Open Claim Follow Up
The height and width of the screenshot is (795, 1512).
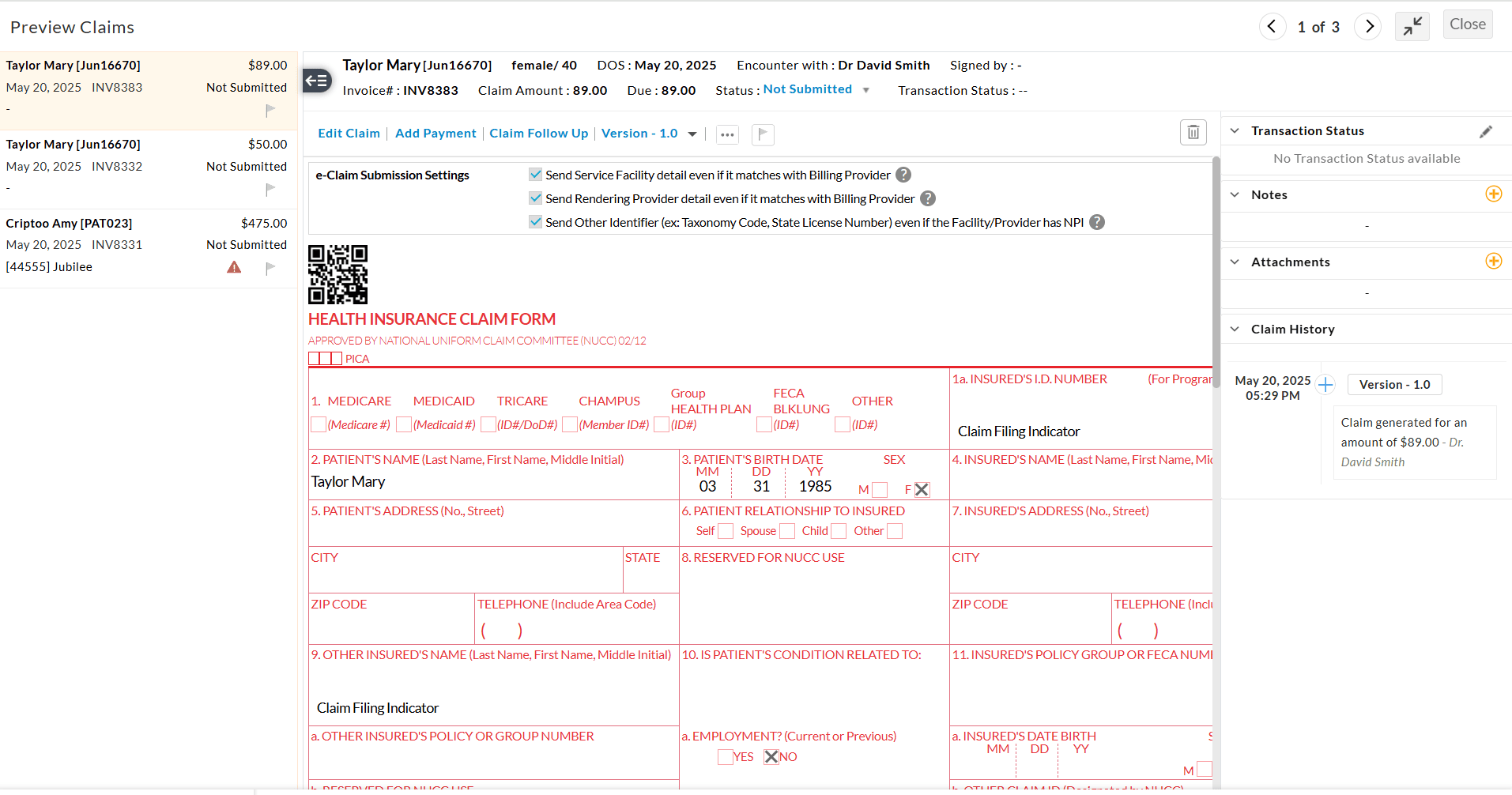click(538, 134)
